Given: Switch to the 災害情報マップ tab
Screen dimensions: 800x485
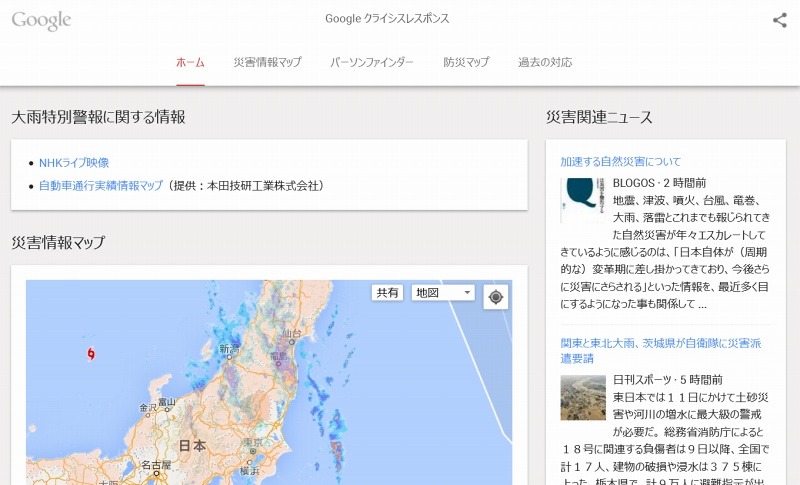Looking at the screenshot, I should pos(268,62).
